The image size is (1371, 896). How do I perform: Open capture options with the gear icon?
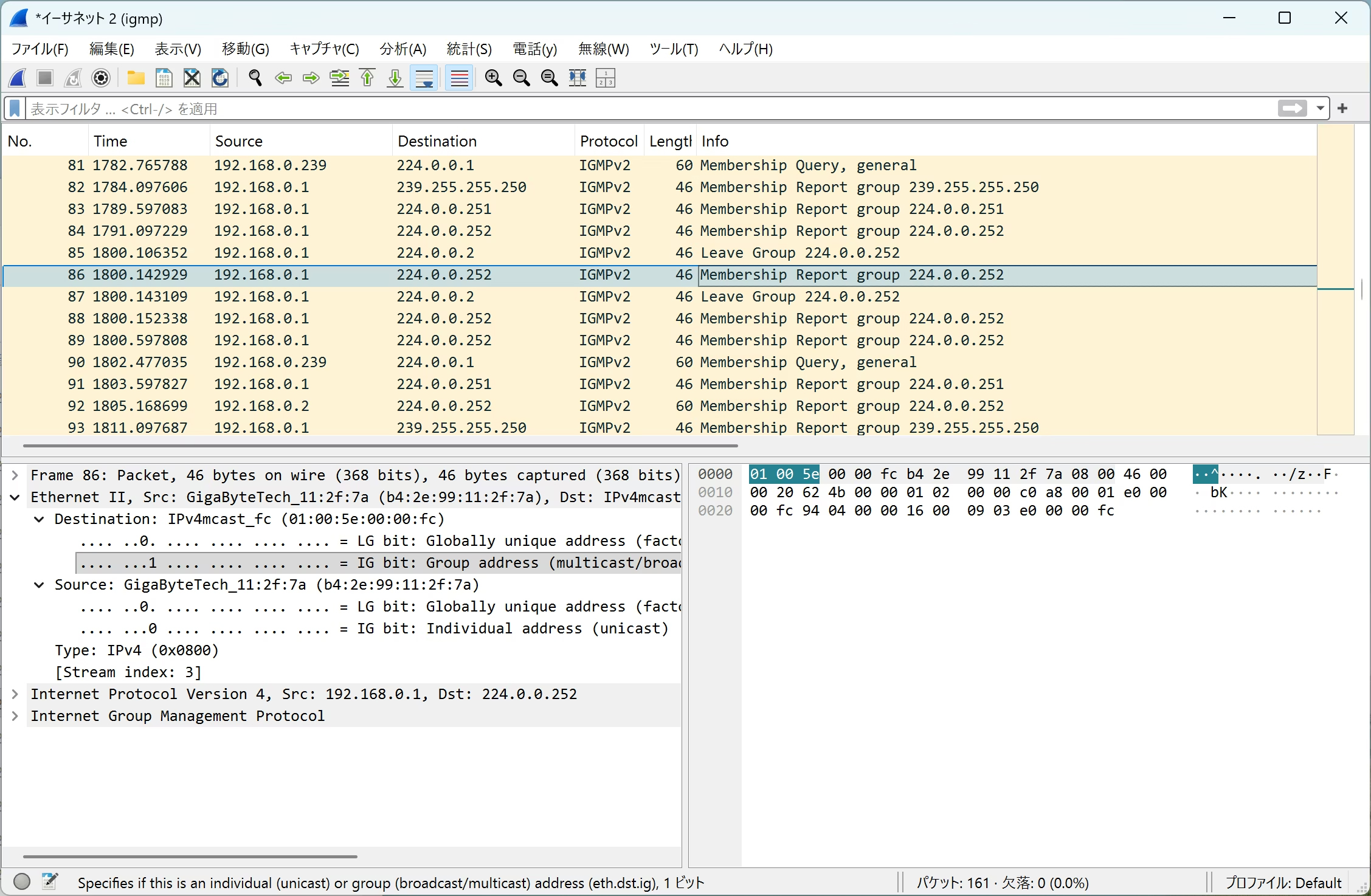101,78
